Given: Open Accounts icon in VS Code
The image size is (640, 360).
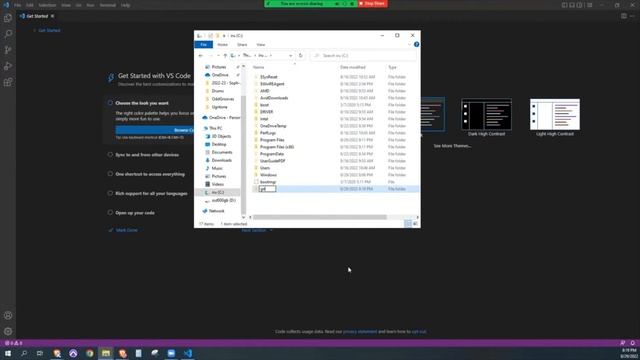Looking at the screenshot, I should pyautogui.click(x=8, y=315).
